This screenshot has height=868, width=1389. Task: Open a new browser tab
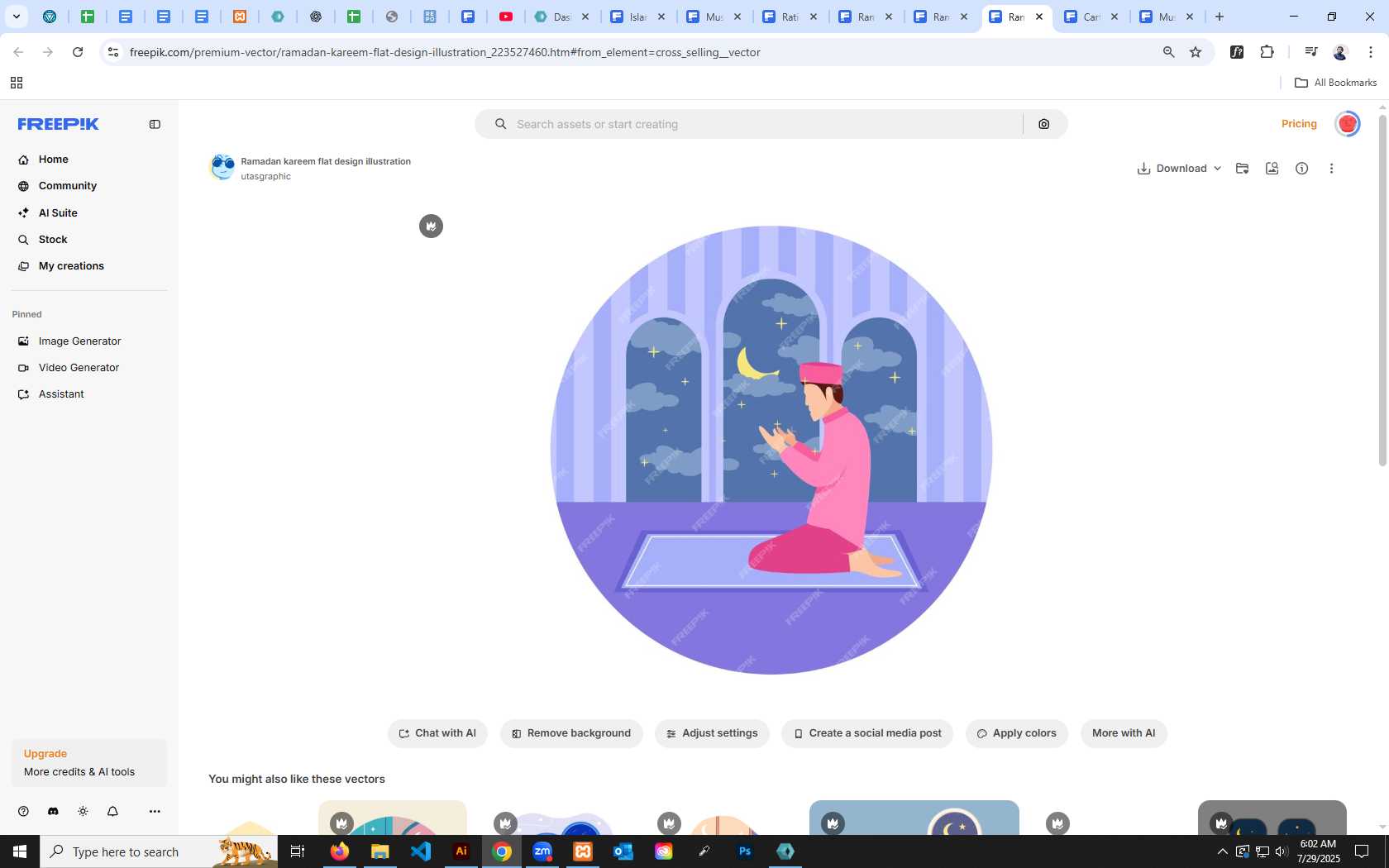1220,17
